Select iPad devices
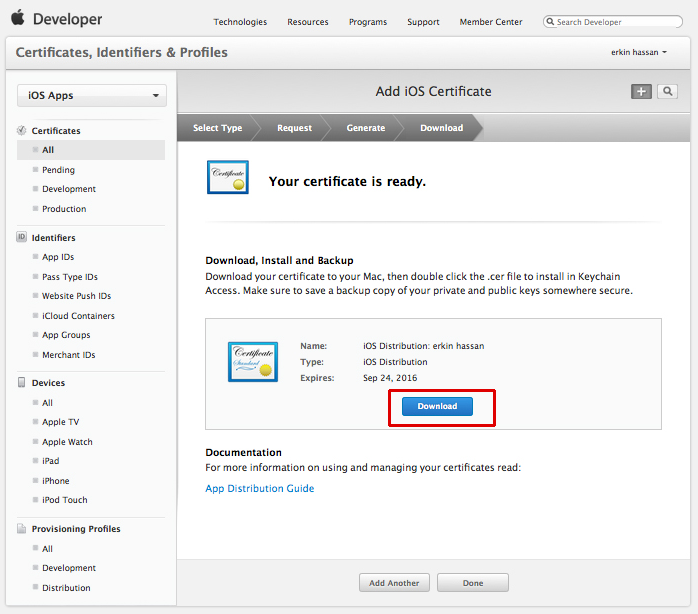This screenshot has height=614, width=698. [x=50, y=461]
